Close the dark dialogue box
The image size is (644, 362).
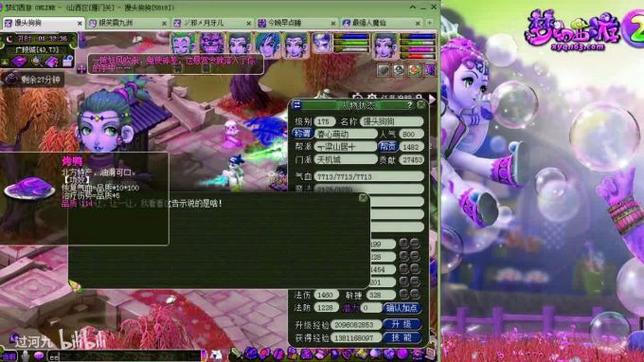[x=363, y=198]
